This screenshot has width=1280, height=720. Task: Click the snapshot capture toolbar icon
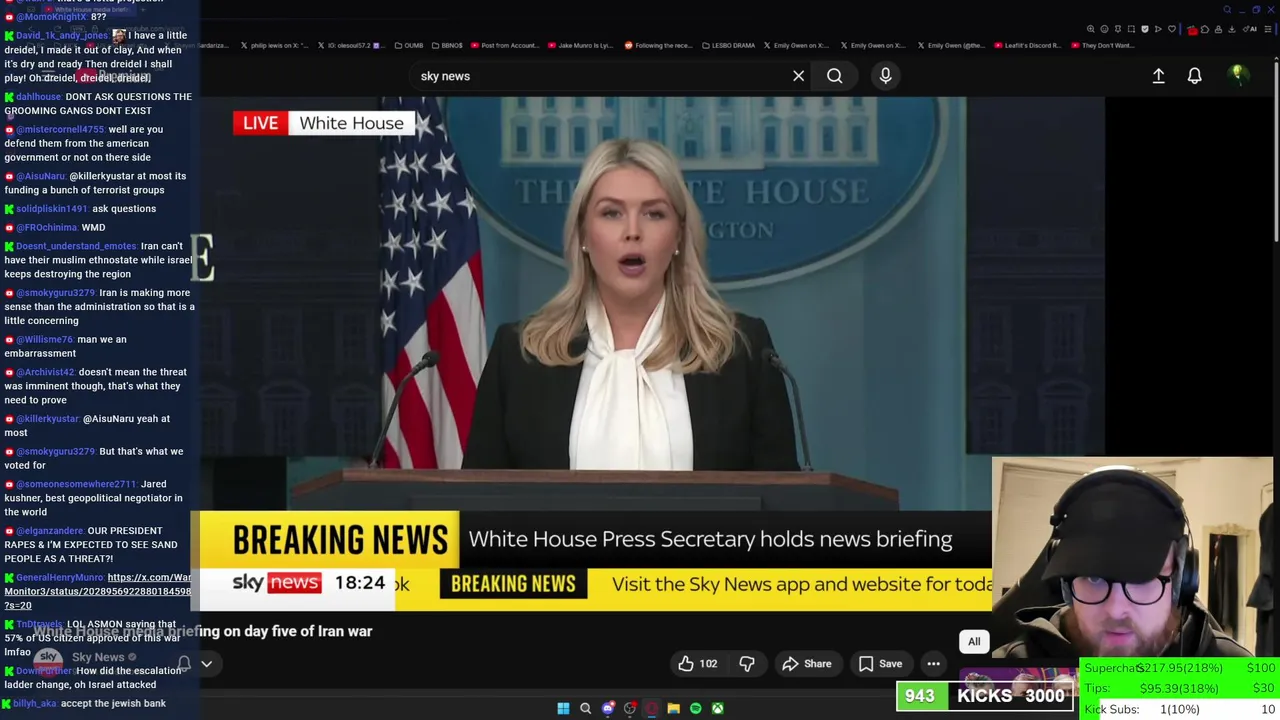(1131, 29)
